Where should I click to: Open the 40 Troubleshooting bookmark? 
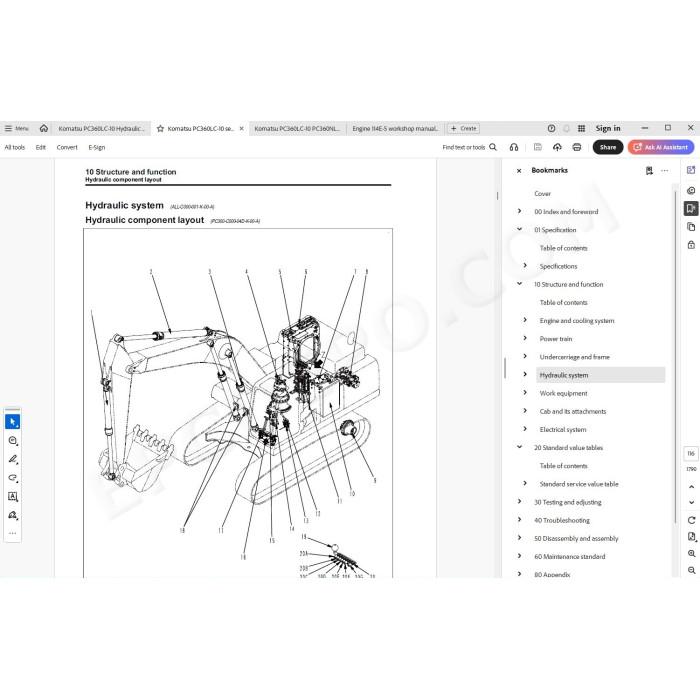coord(562,521)
